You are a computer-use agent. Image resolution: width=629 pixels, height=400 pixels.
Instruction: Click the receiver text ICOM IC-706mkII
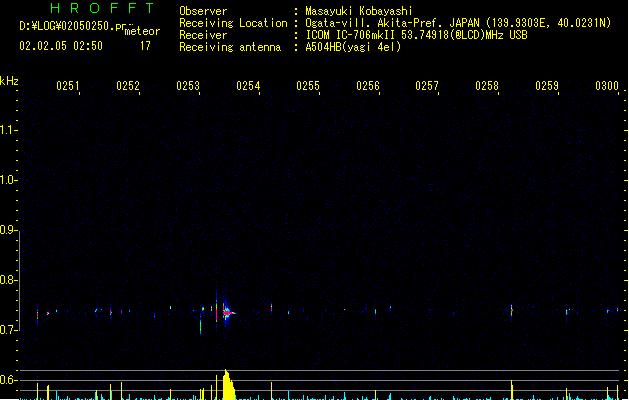350,35
